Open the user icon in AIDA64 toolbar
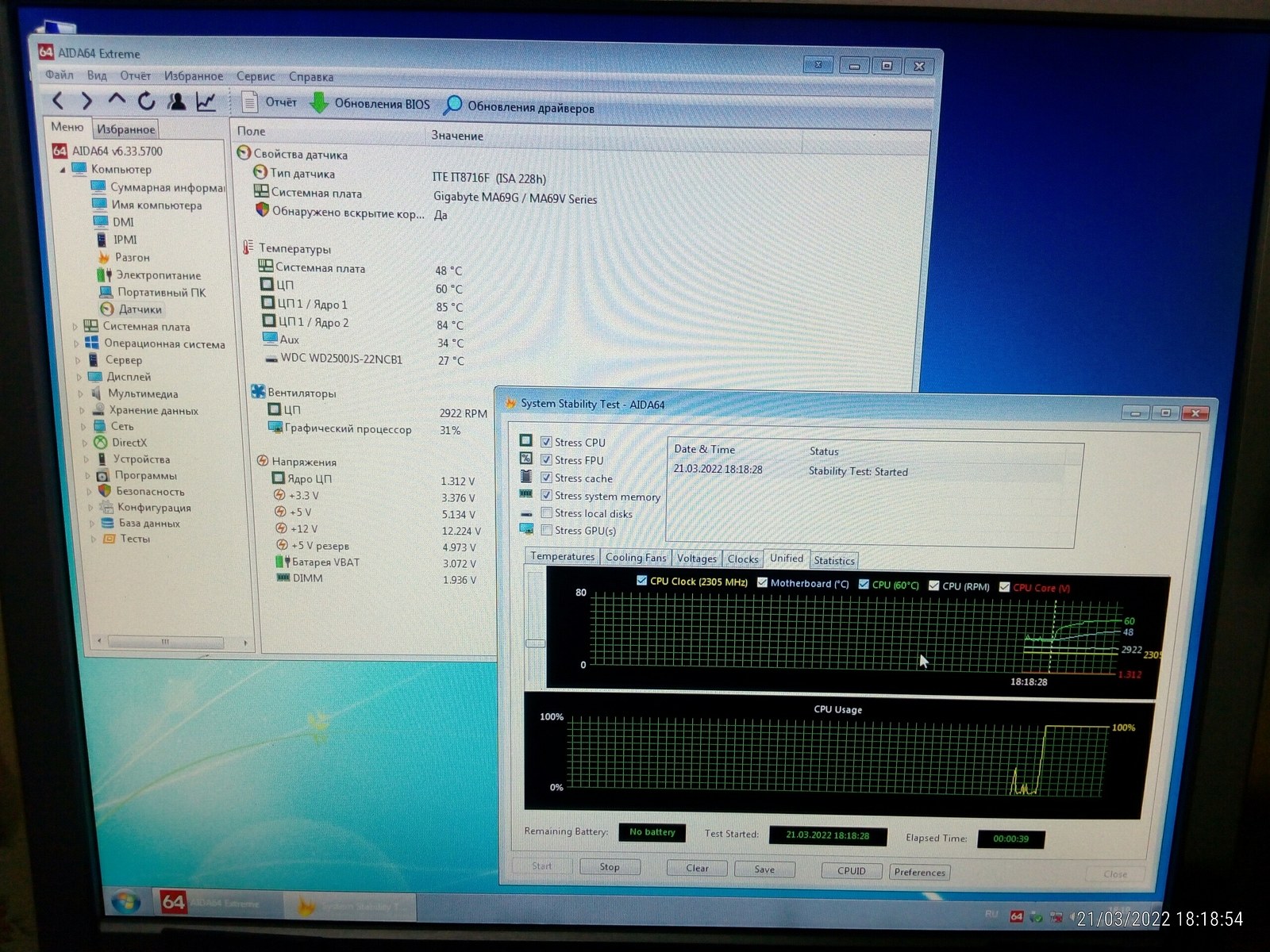Image resolution: width=1270 pixels, height=952 pixels. pyautogui.click(x=176, y=102)
